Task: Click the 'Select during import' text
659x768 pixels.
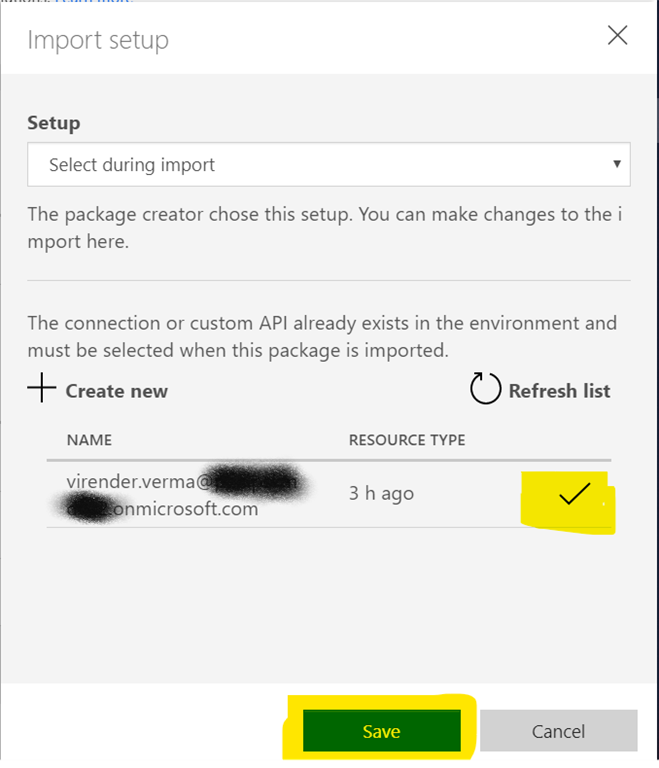Action: point(132,165)
